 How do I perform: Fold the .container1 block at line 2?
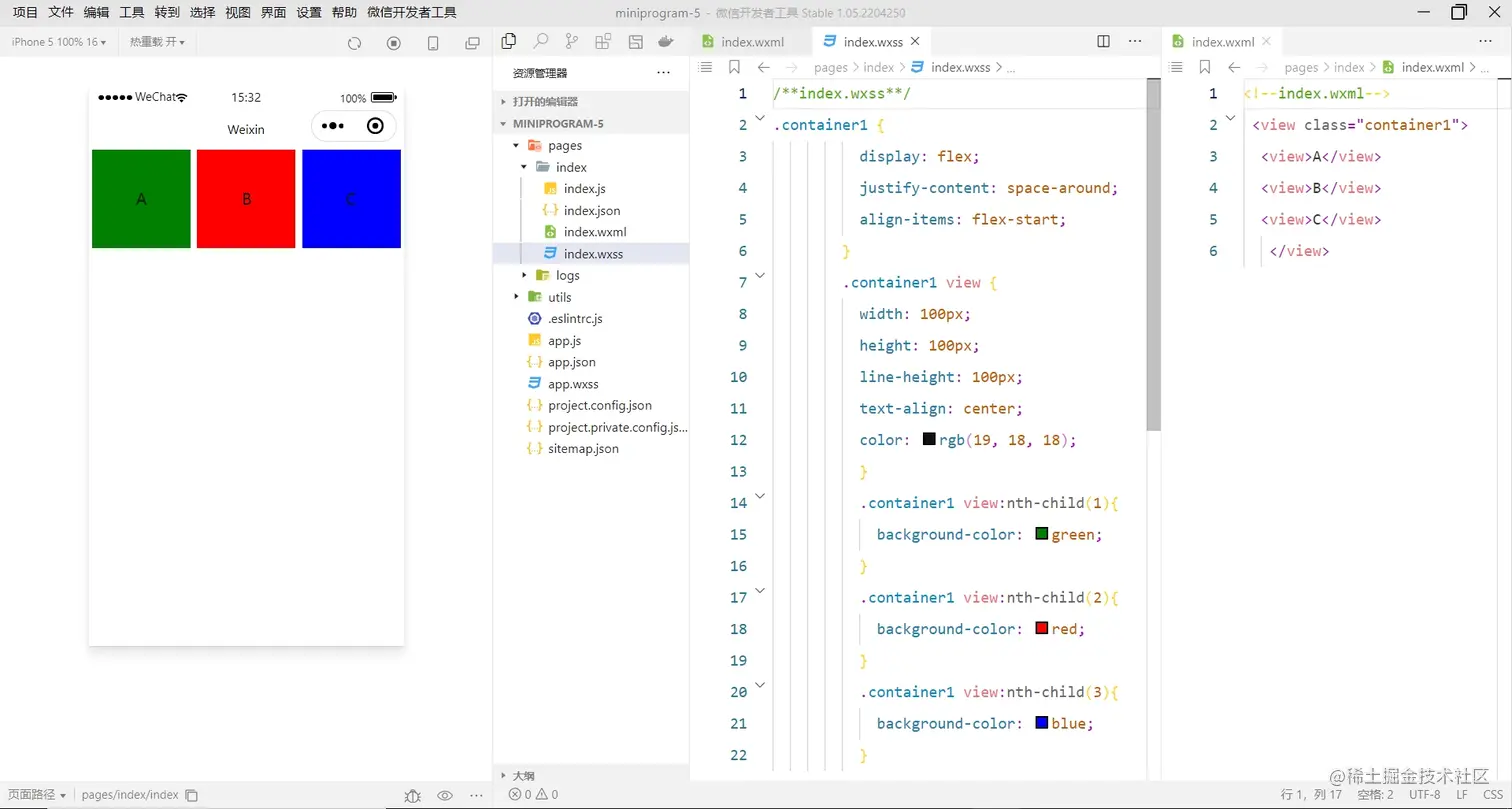pyautogui.click(x=760, y=119)
